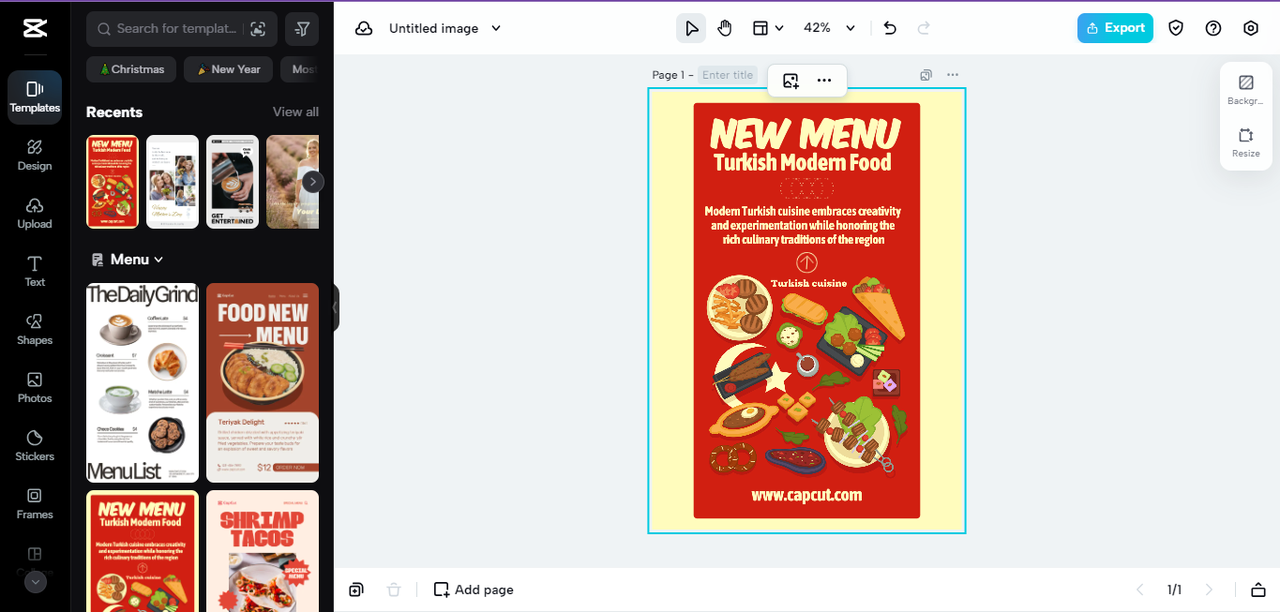Open the Resize panel button

(x=1246, y=142)
